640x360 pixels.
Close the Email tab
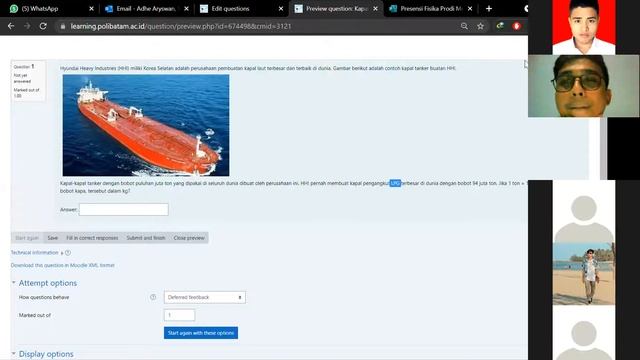186,9
